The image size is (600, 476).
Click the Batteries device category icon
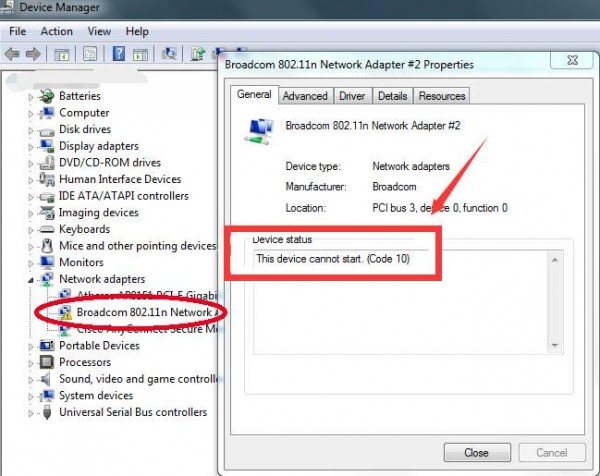click(47, 96)
